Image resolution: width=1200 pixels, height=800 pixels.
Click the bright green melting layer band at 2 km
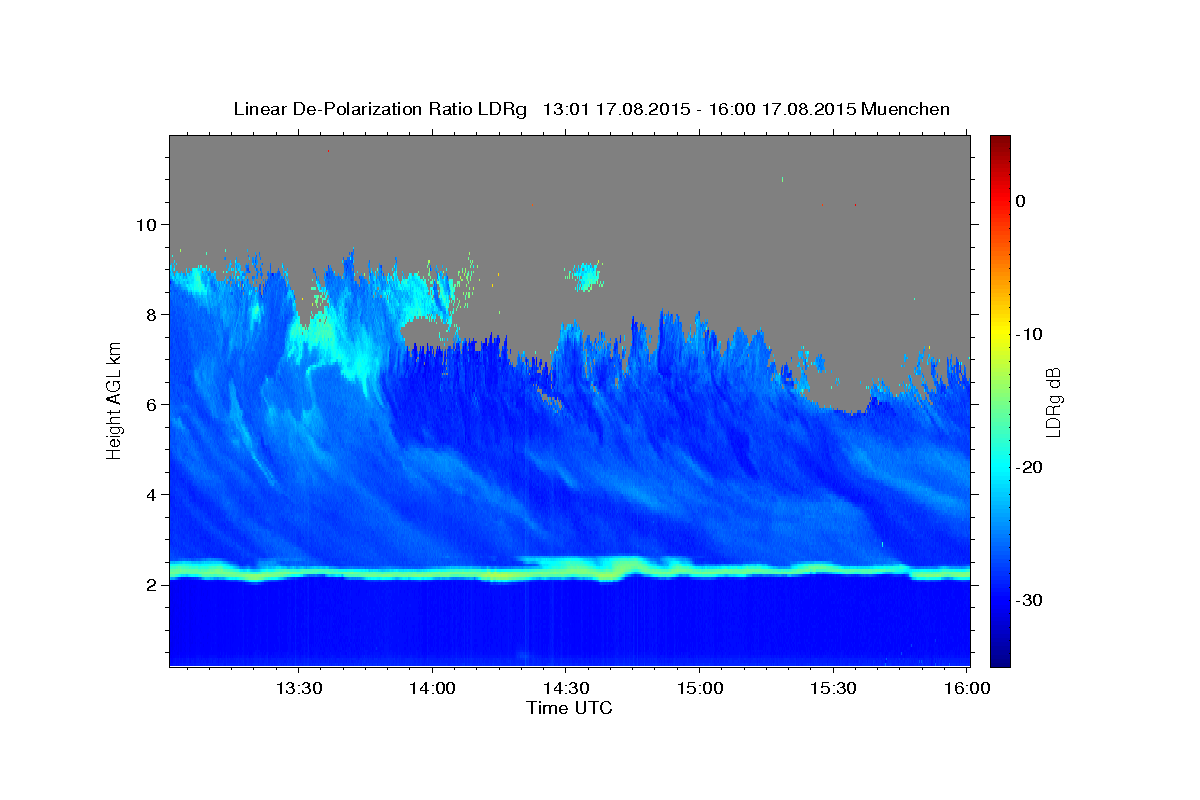pos(570,571)
